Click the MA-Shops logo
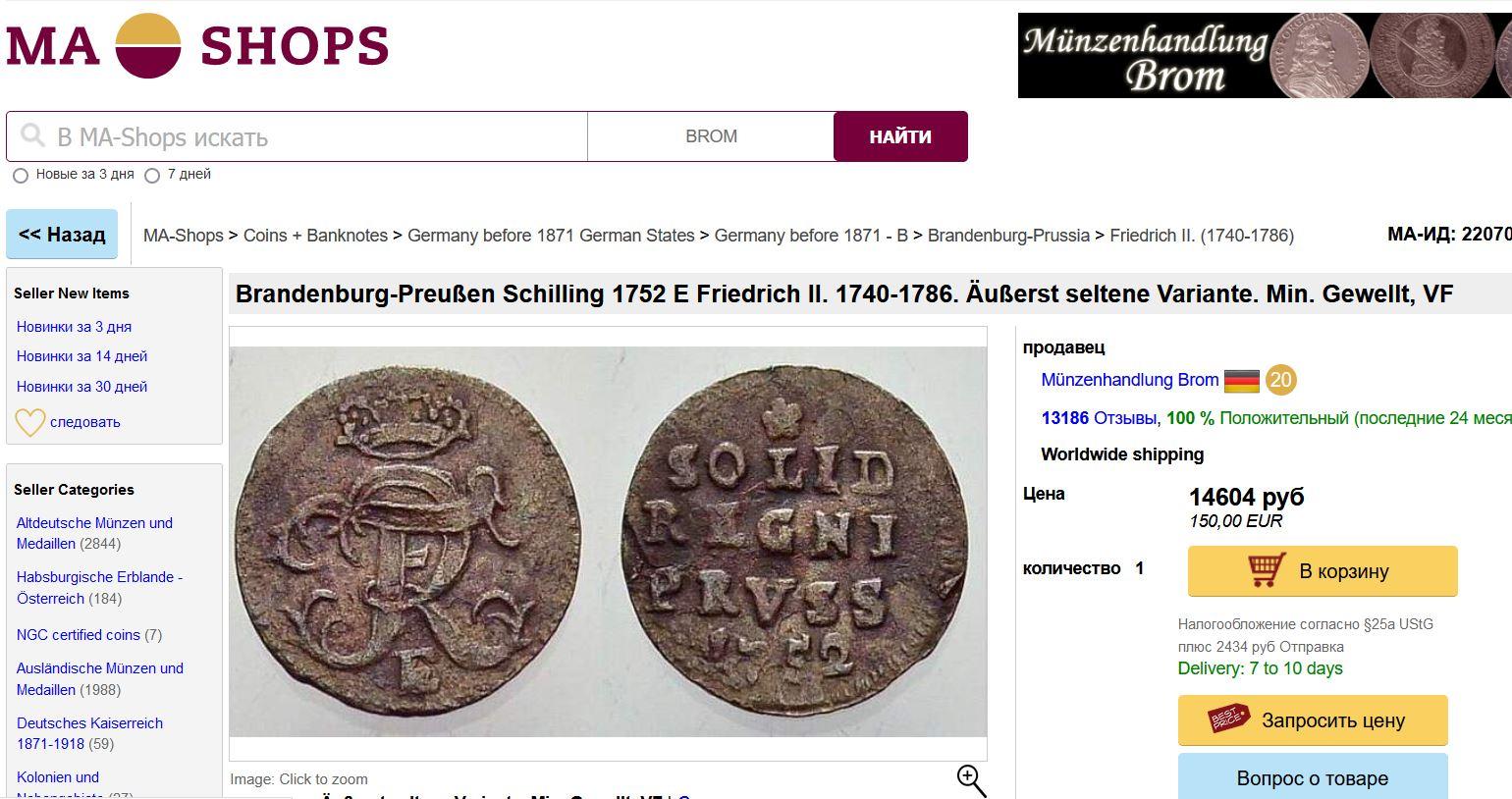Screen dimensions: 1512x799 pos(197,46)
